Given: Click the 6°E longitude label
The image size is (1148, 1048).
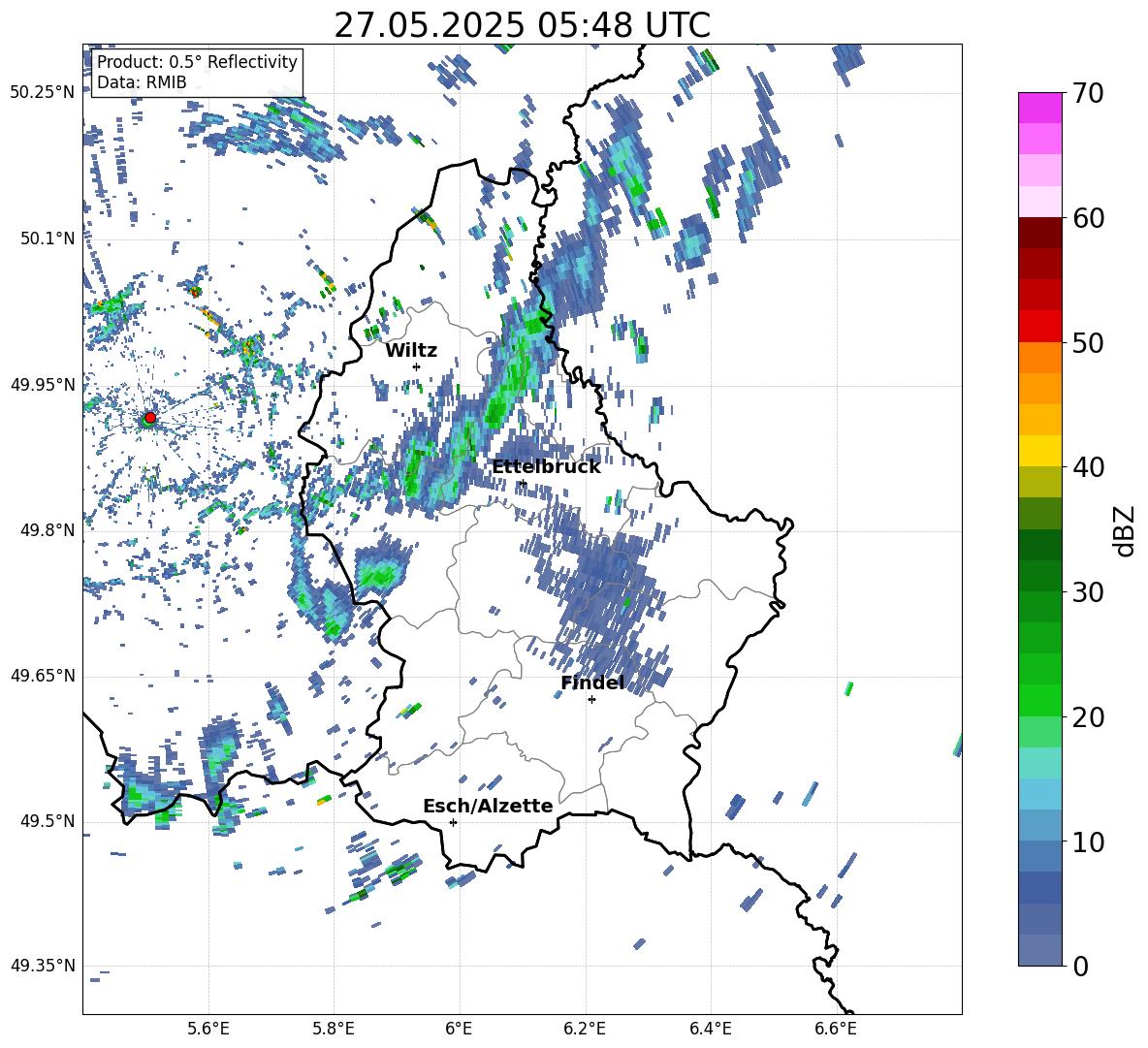Looking at the screenshot, I should [x=459, y=1029].
